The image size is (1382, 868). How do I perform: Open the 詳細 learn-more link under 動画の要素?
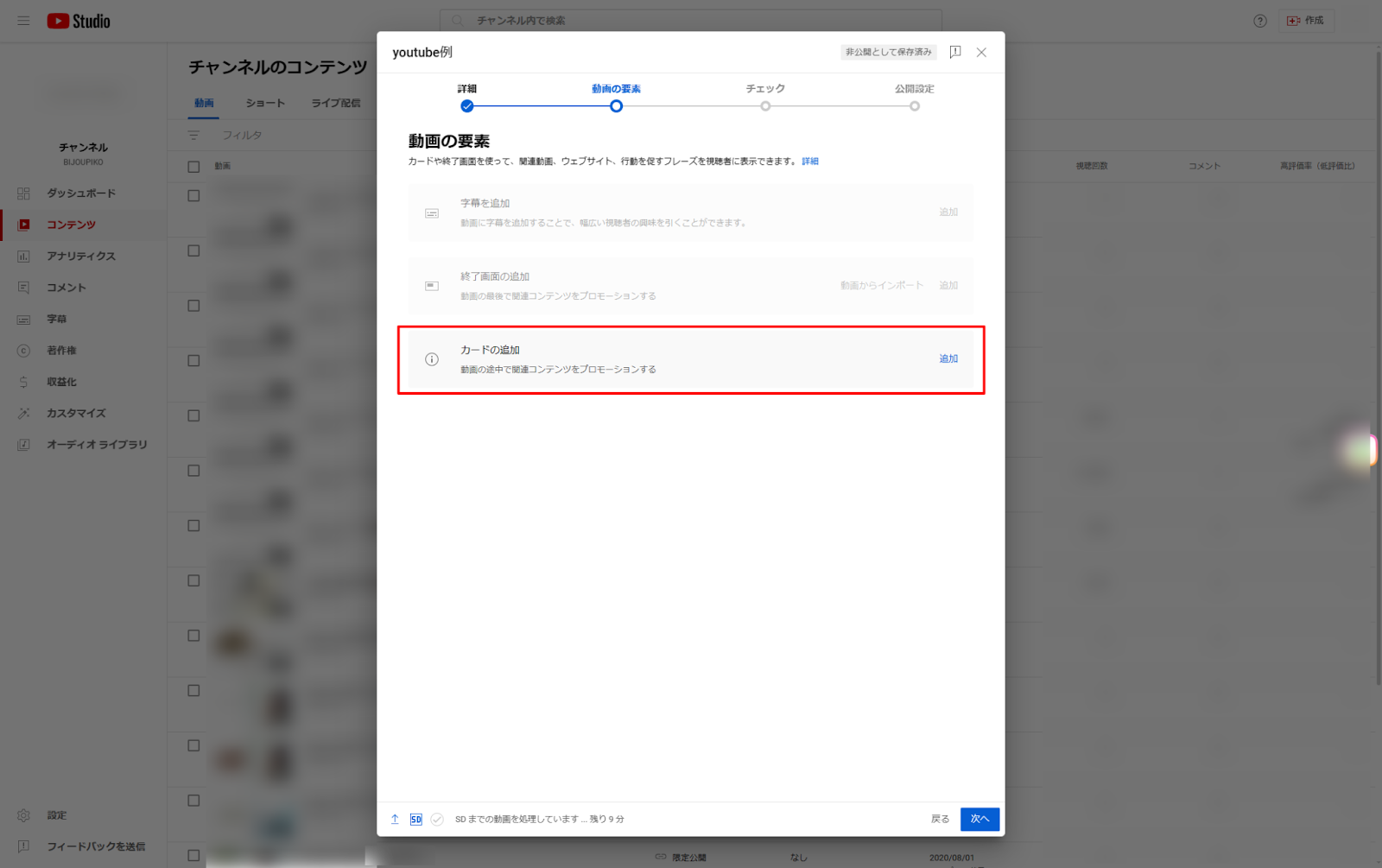pos(810,162)
